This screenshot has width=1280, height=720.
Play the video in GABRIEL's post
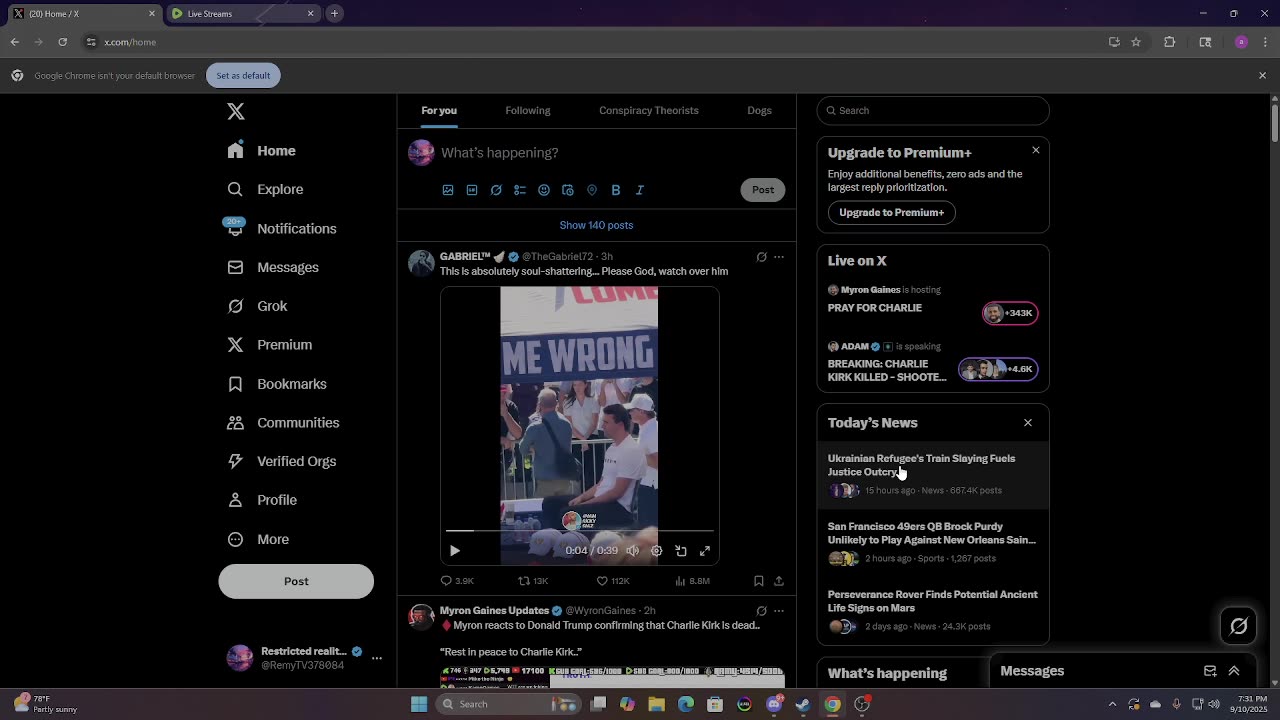(455, 551)
